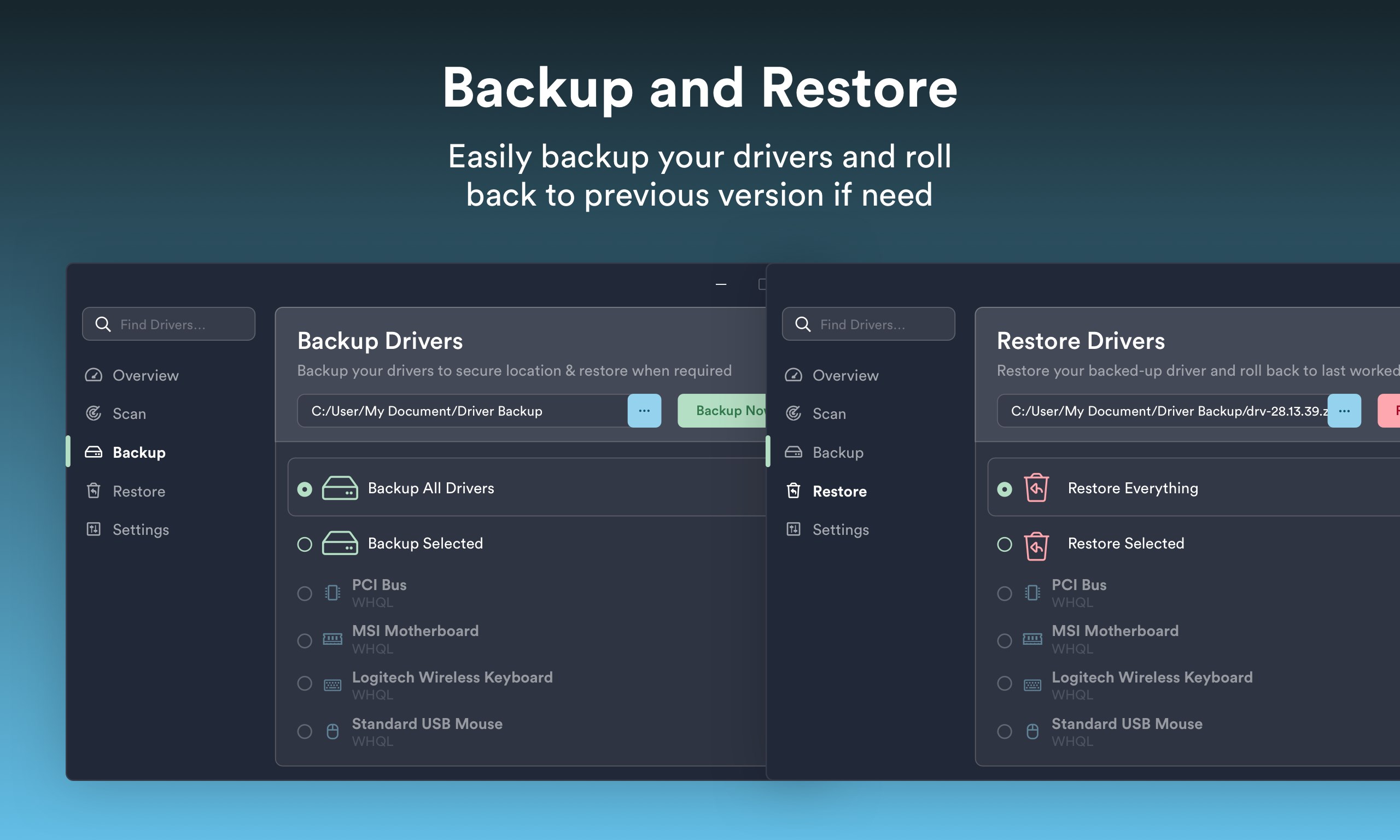Select MSI Motherboard in the restore list

coord(1005,640)
